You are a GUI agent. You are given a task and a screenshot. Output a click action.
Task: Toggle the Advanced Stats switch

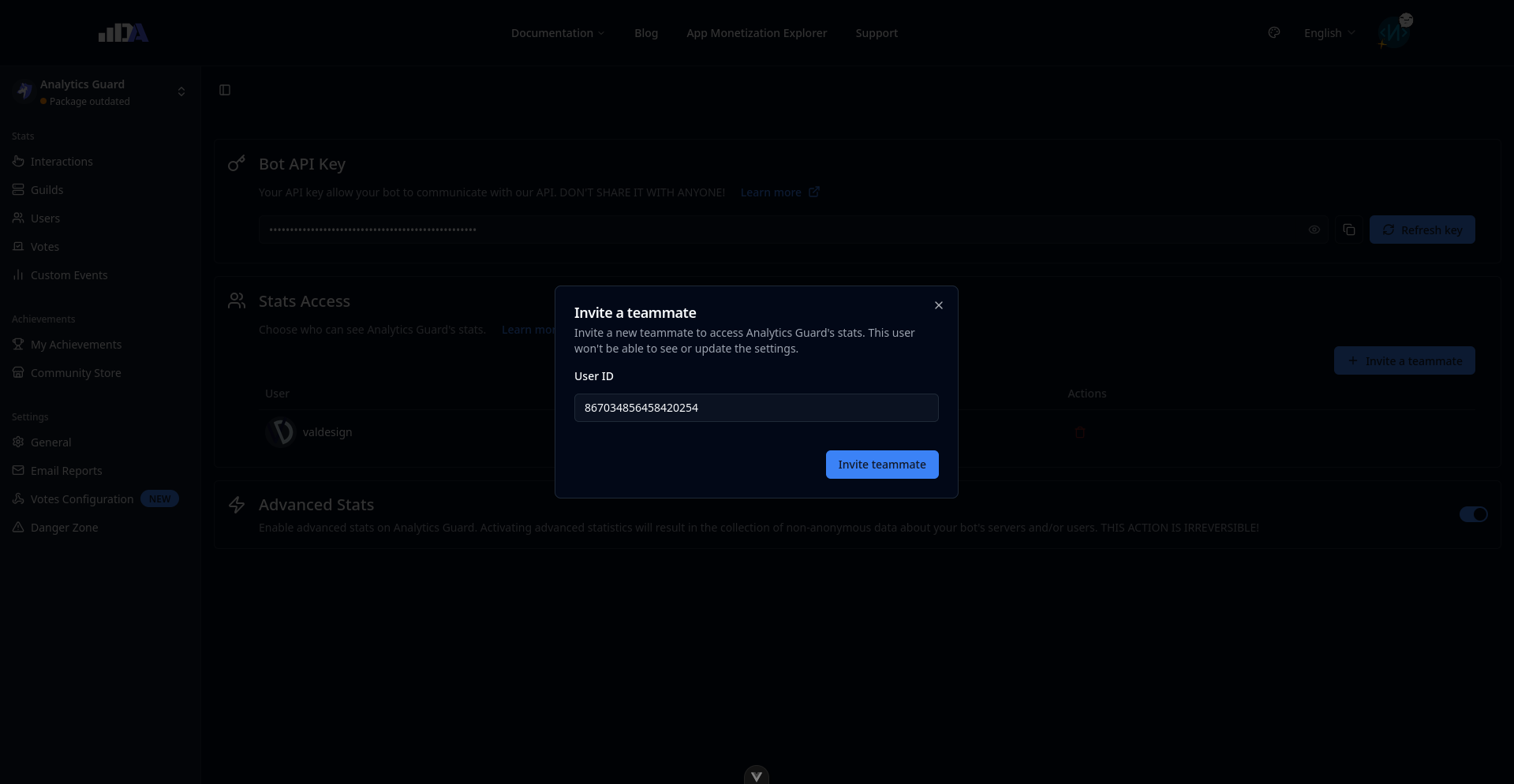tap(1472, 514)
